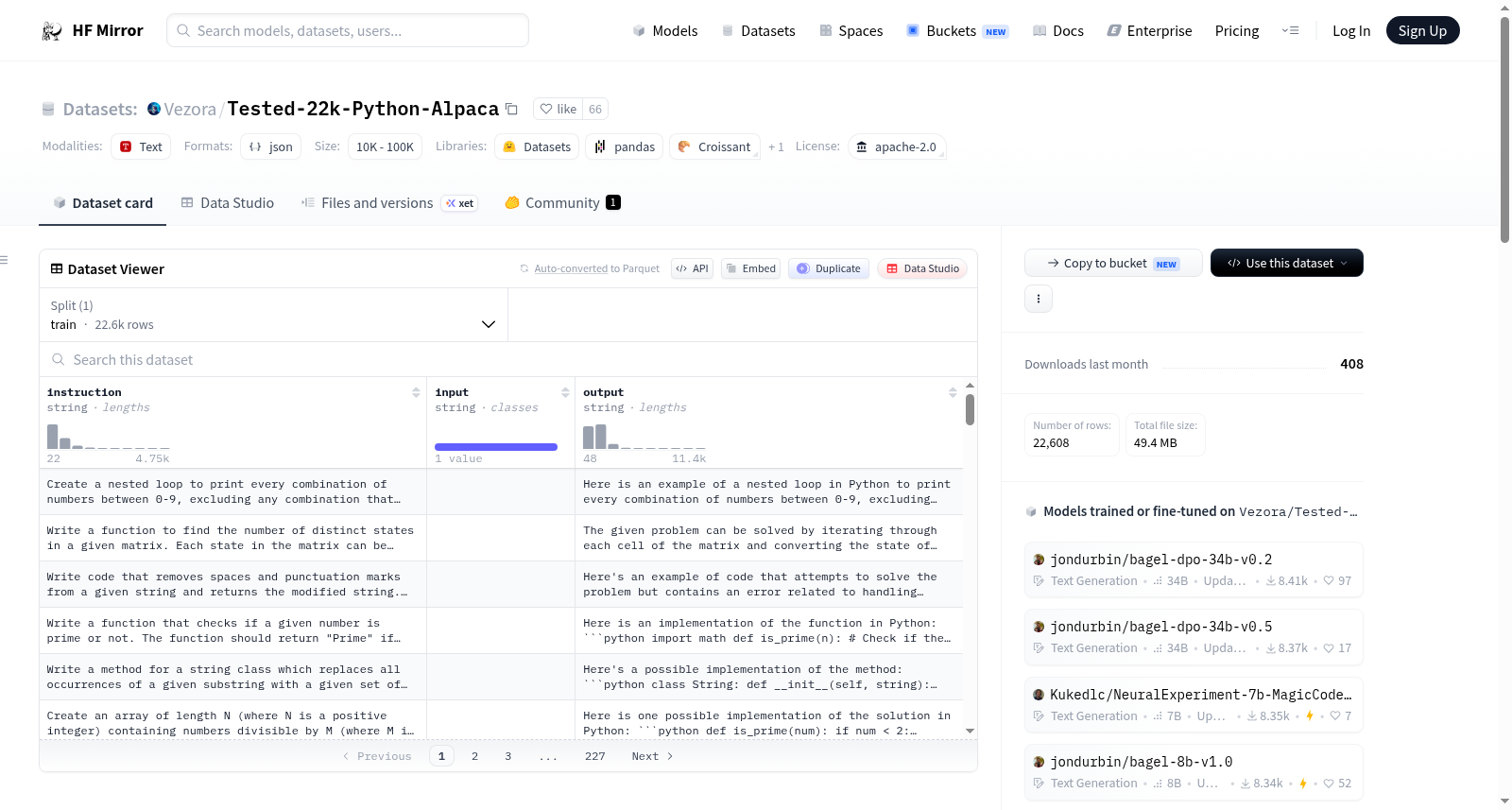The height and width of the screenshot is (810, 1512).
Task: Switch to the Dataset card tab
Action: point(103,203)
